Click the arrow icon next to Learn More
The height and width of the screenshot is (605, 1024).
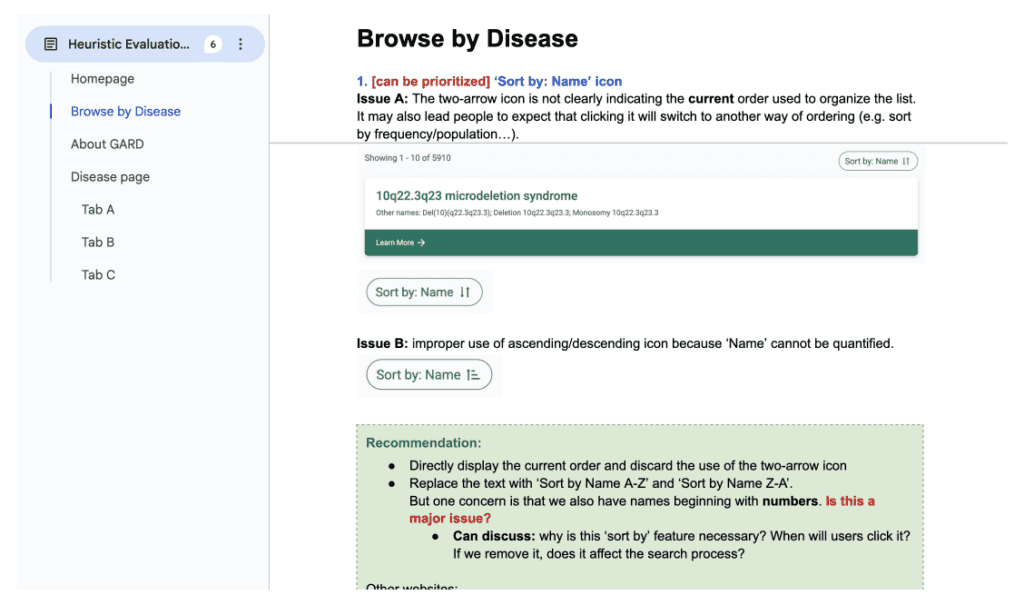tap(421, 242)
